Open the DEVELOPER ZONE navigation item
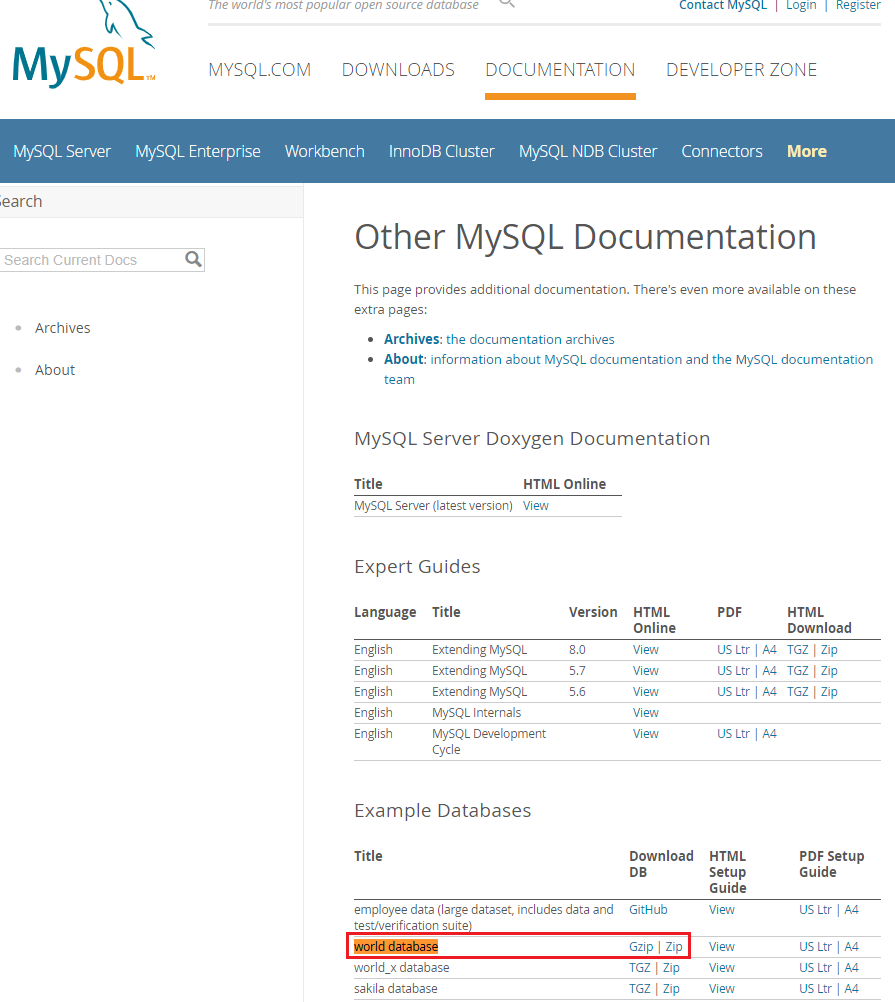 tap(741, 70)
